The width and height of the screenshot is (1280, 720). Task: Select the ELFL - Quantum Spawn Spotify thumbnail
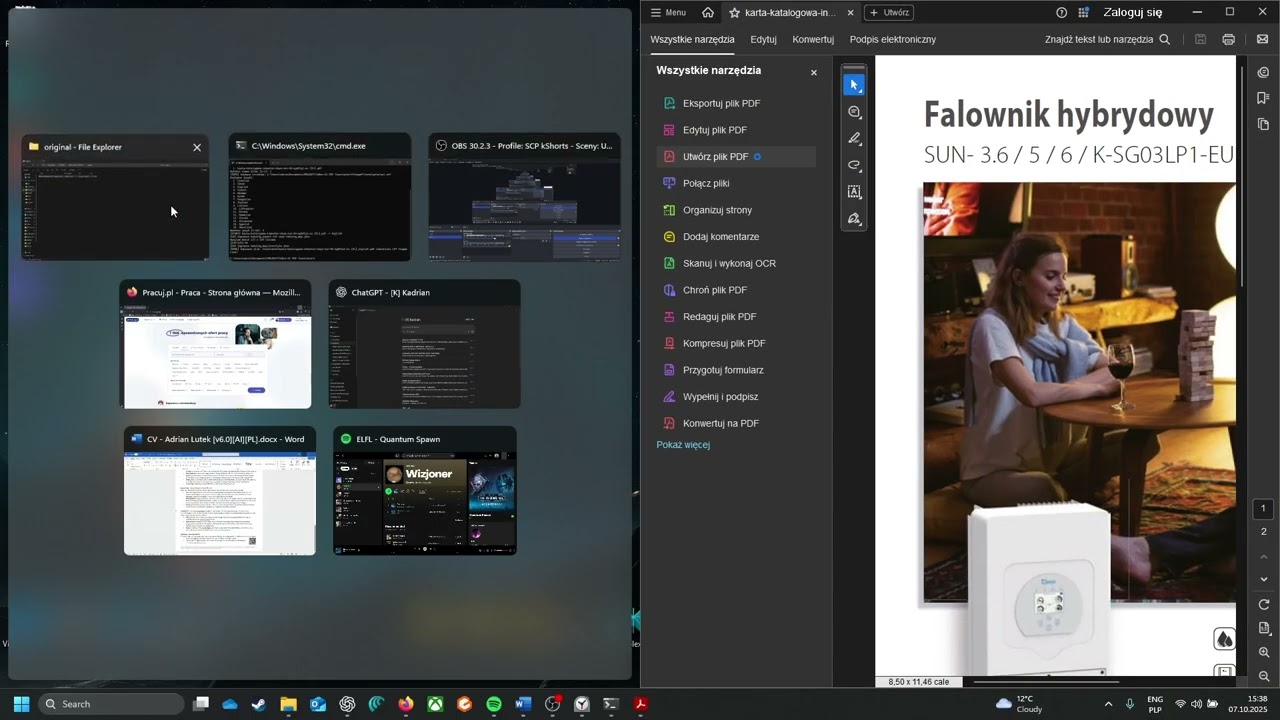coord(425,491)
